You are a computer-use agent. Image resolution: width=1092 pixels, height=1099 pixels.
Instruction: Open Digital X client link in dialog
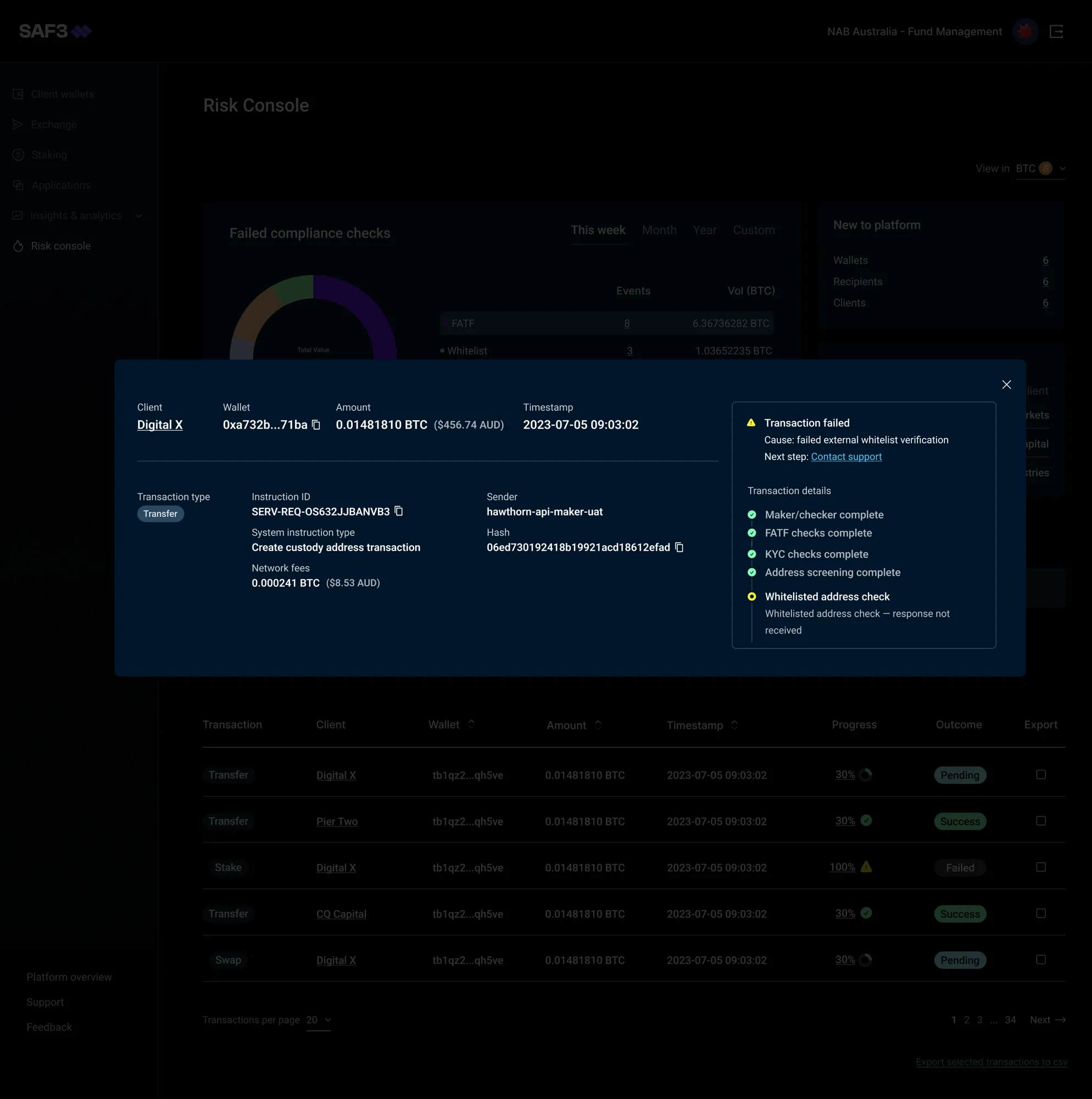pyautogui.click(x=160, y=425)
